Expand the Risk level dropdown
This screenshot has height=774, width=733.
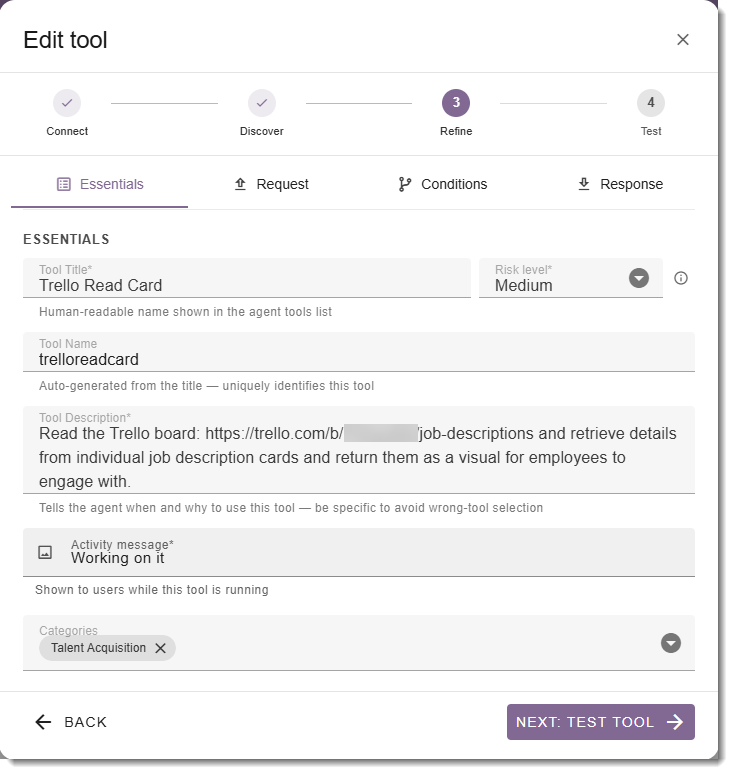[x=639, y=278]
